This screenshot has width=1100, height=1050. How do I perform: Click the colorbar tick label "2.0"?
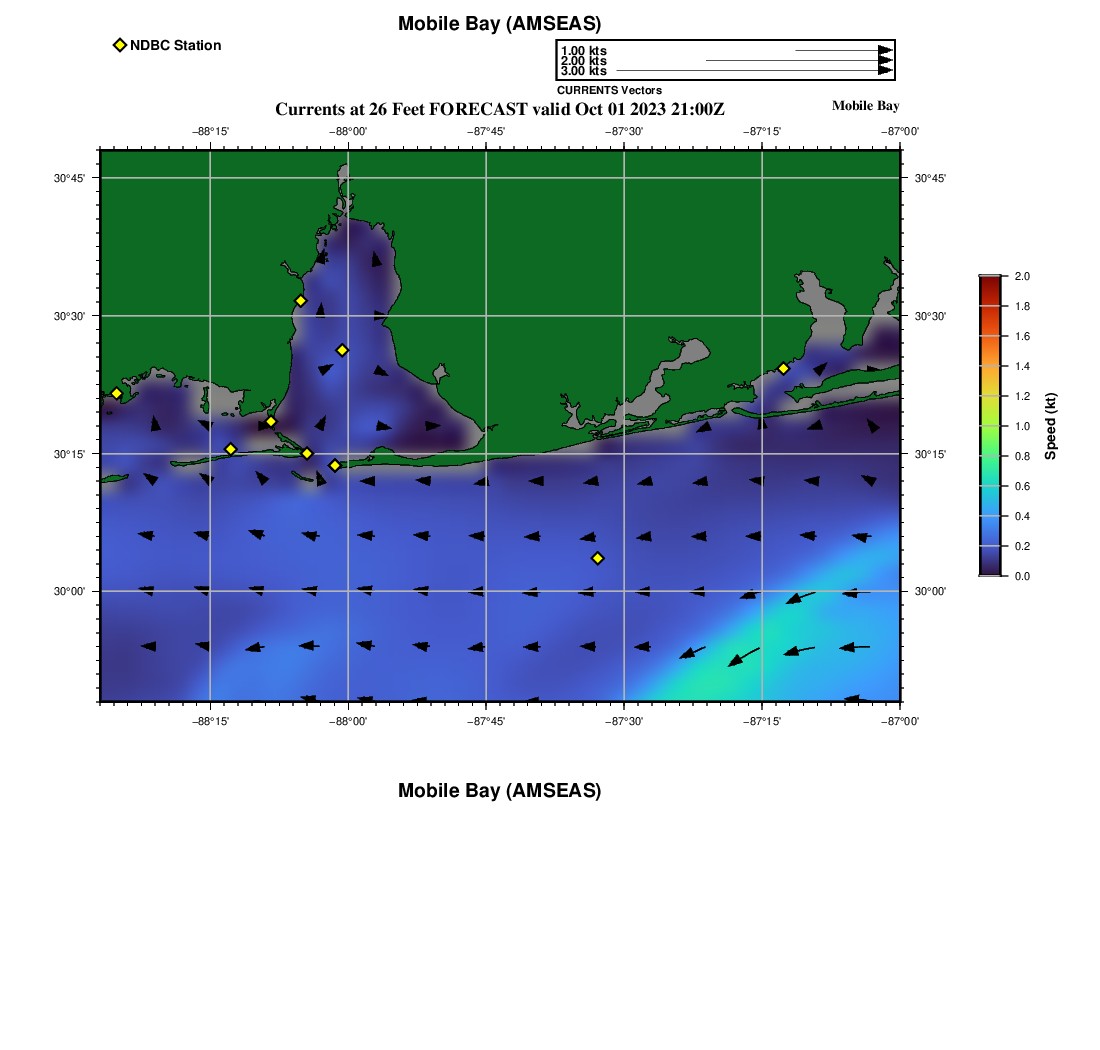point(1022,276)
